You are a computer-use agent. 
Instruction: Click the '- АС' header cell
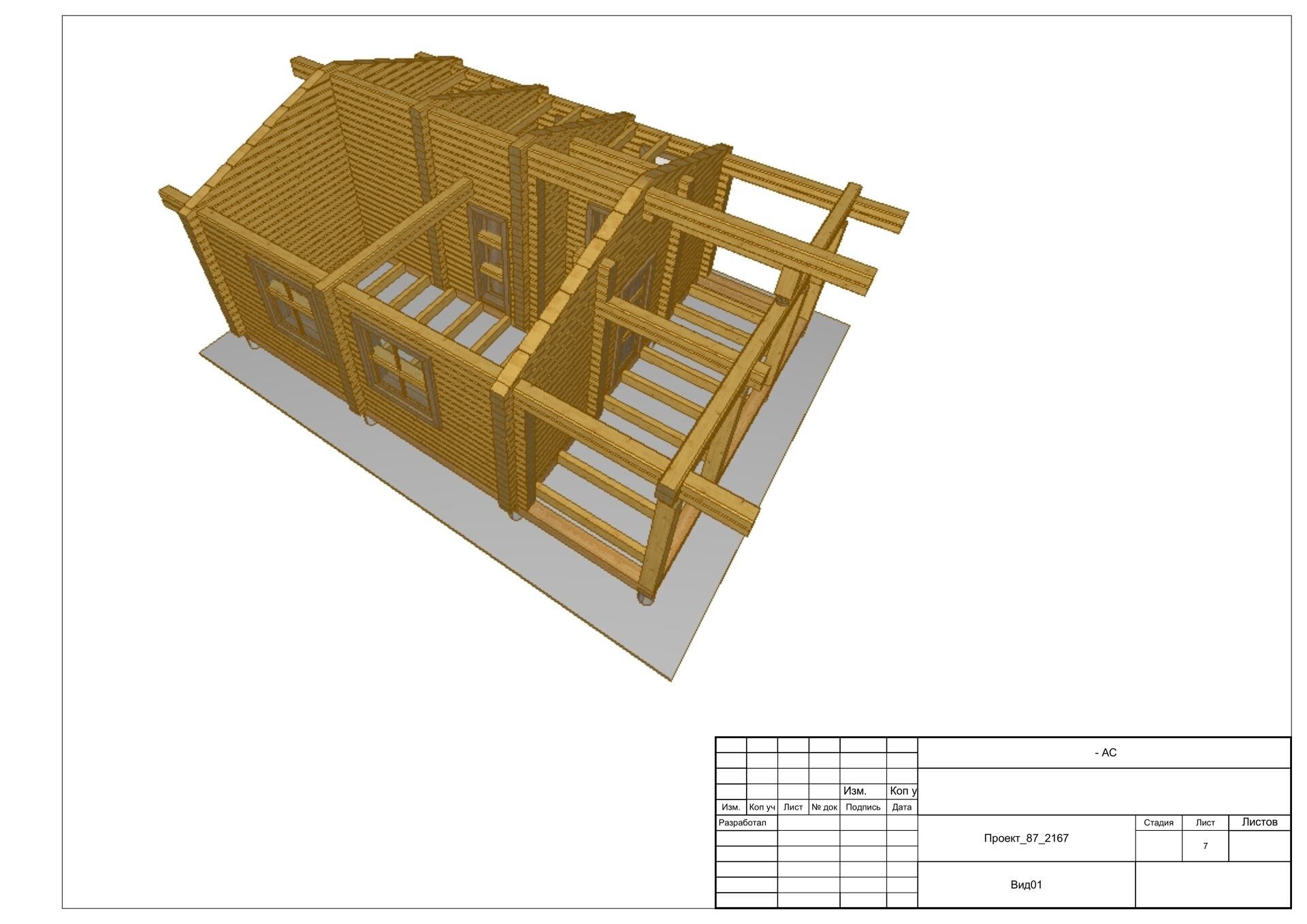click(x=1105, y=753)
